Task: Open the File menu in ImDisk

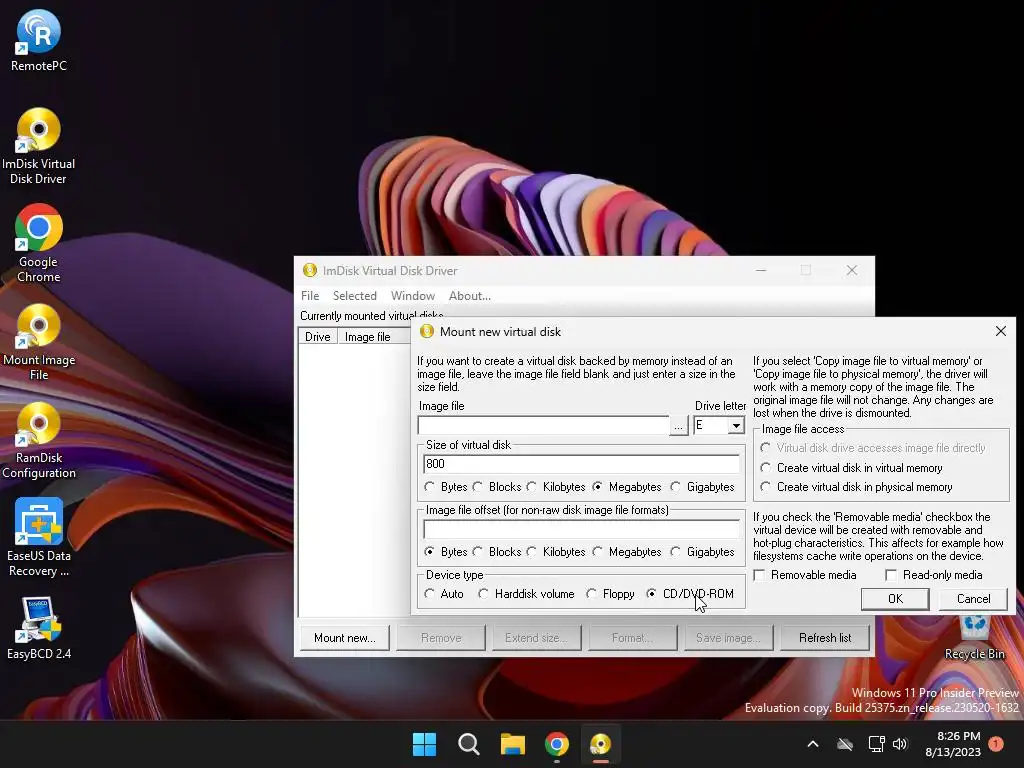Action: click(310, 296)
